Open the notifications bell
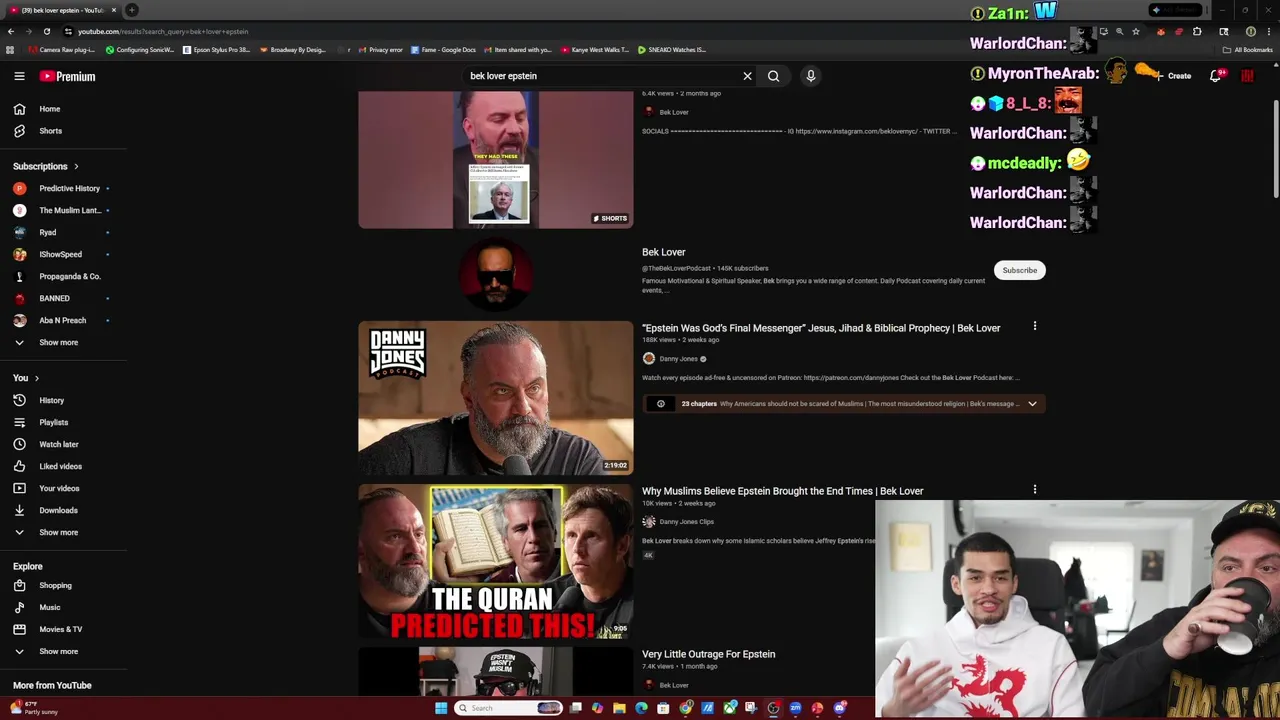1280x720 pixels. tap(1216, 76)
